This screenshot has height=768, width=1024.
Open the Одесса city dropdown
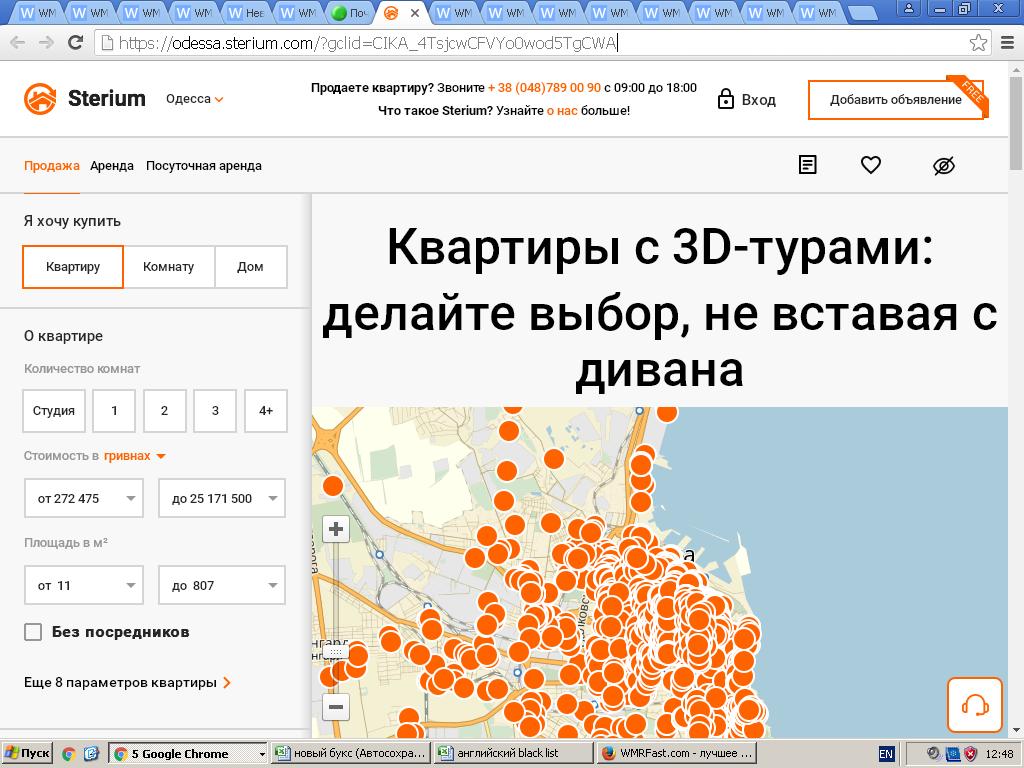pyautogui.click(x=195, y=99)
